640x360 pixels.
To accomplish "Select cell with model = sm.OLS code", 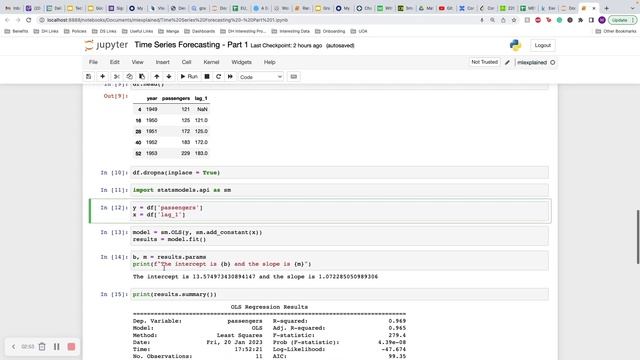I will (340, 236).
